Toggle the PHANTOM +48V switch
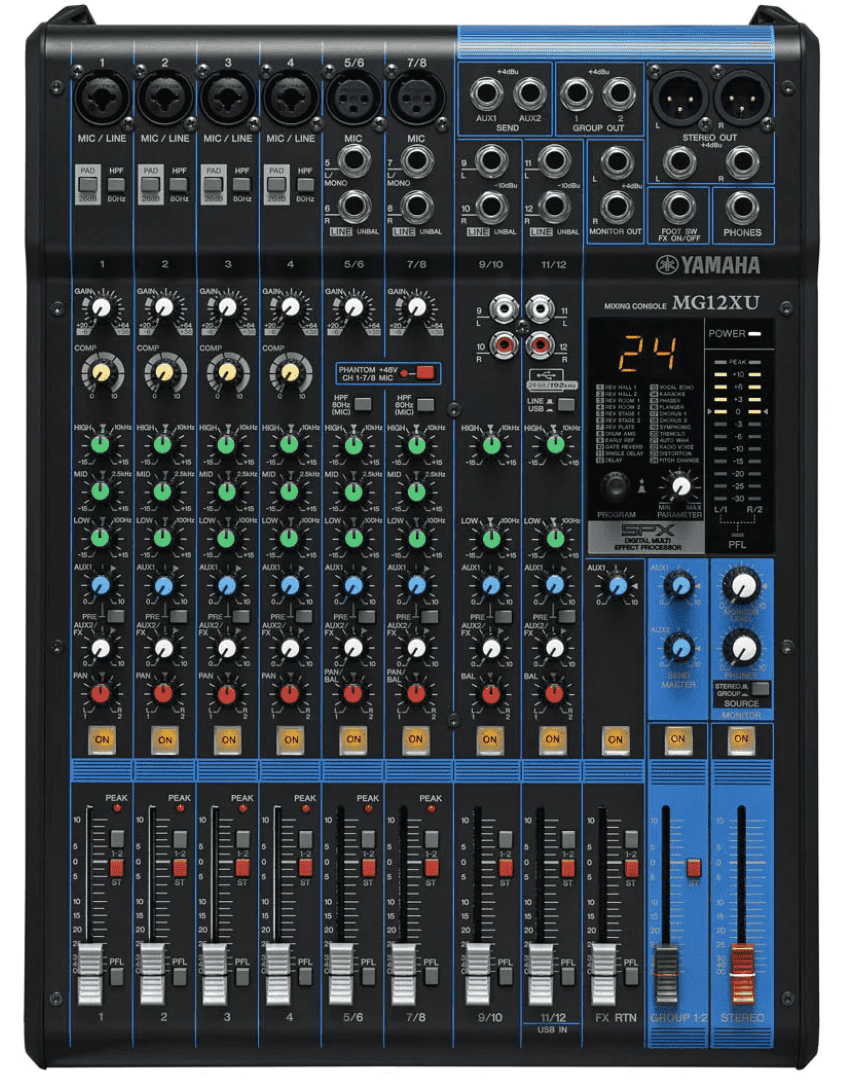The height and width of the screenshot is (1080, 843). pos(426,373)
